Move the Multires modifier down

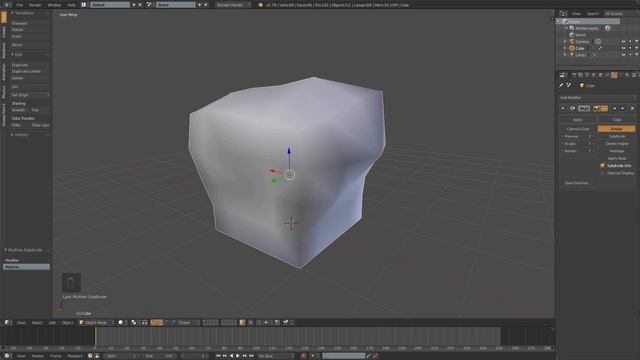(x=622, y=109)
